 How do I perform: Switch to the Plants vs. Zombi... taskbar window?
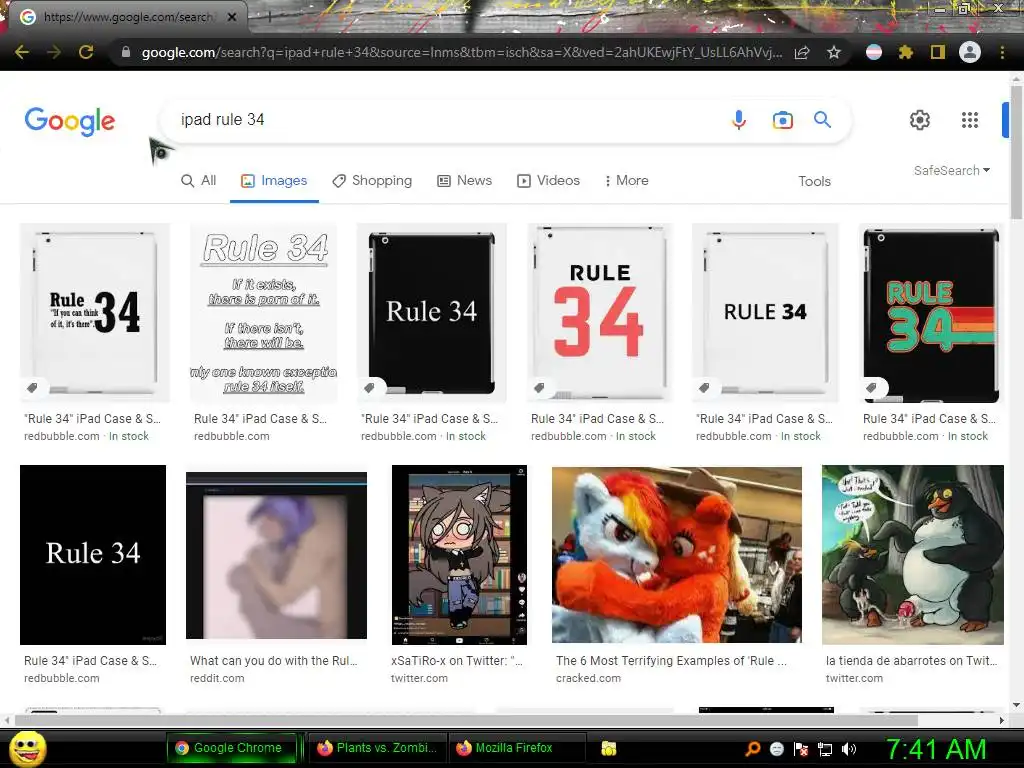[377, 748]
